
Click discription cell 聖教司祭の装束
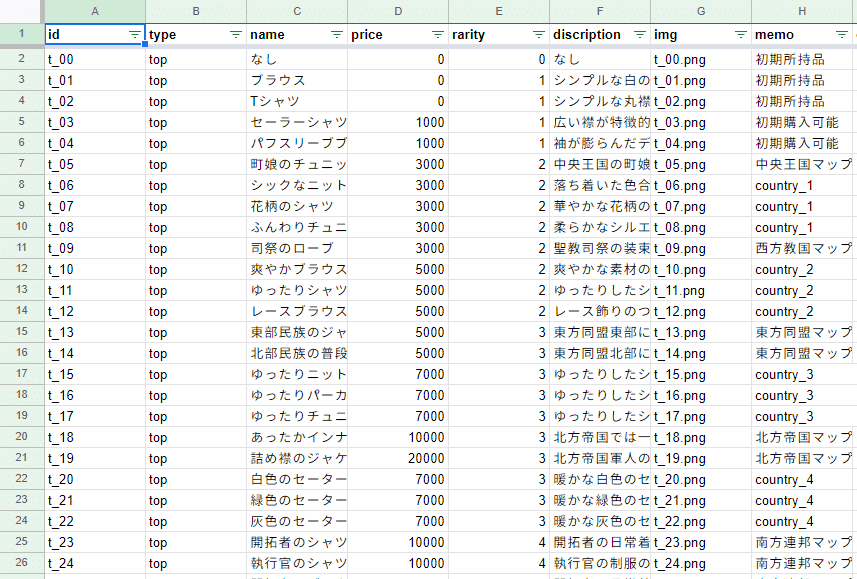point(600,248)
